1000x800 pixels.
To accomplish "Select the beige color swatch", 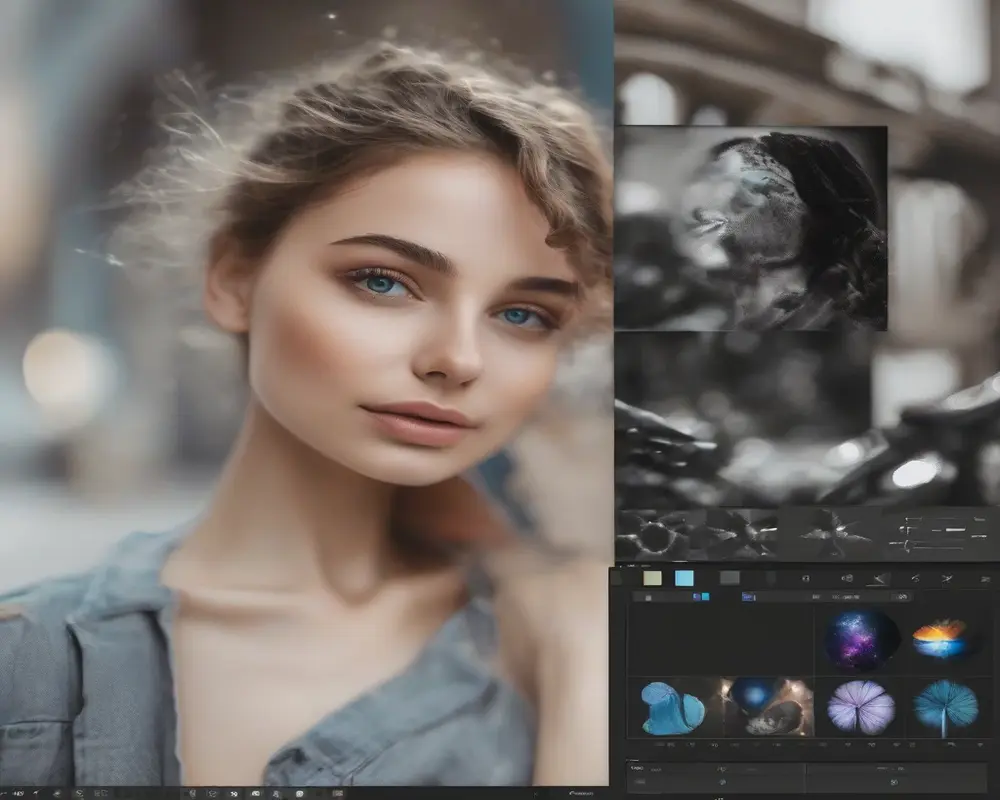I will (x=652, y=578).
